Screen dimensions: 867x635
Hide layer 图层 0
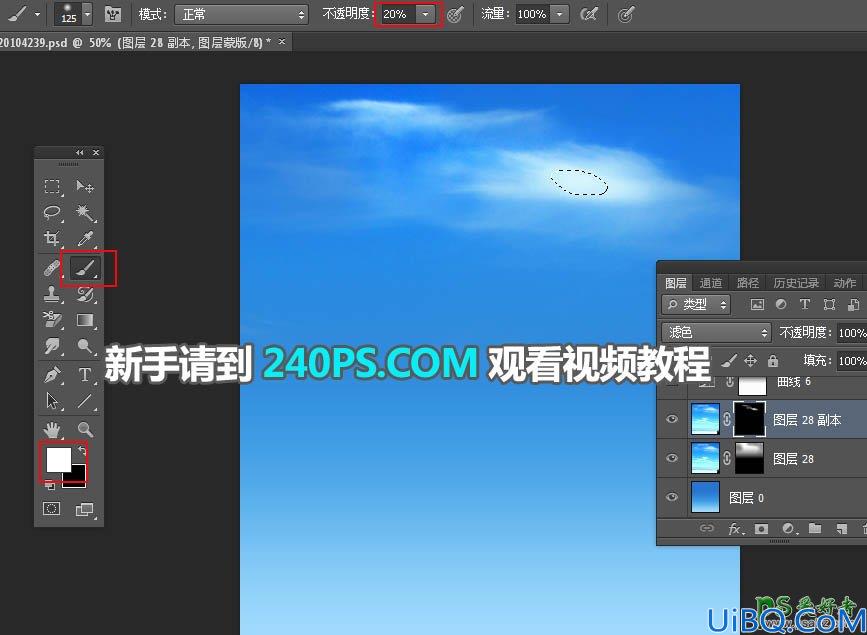[672, 497]
